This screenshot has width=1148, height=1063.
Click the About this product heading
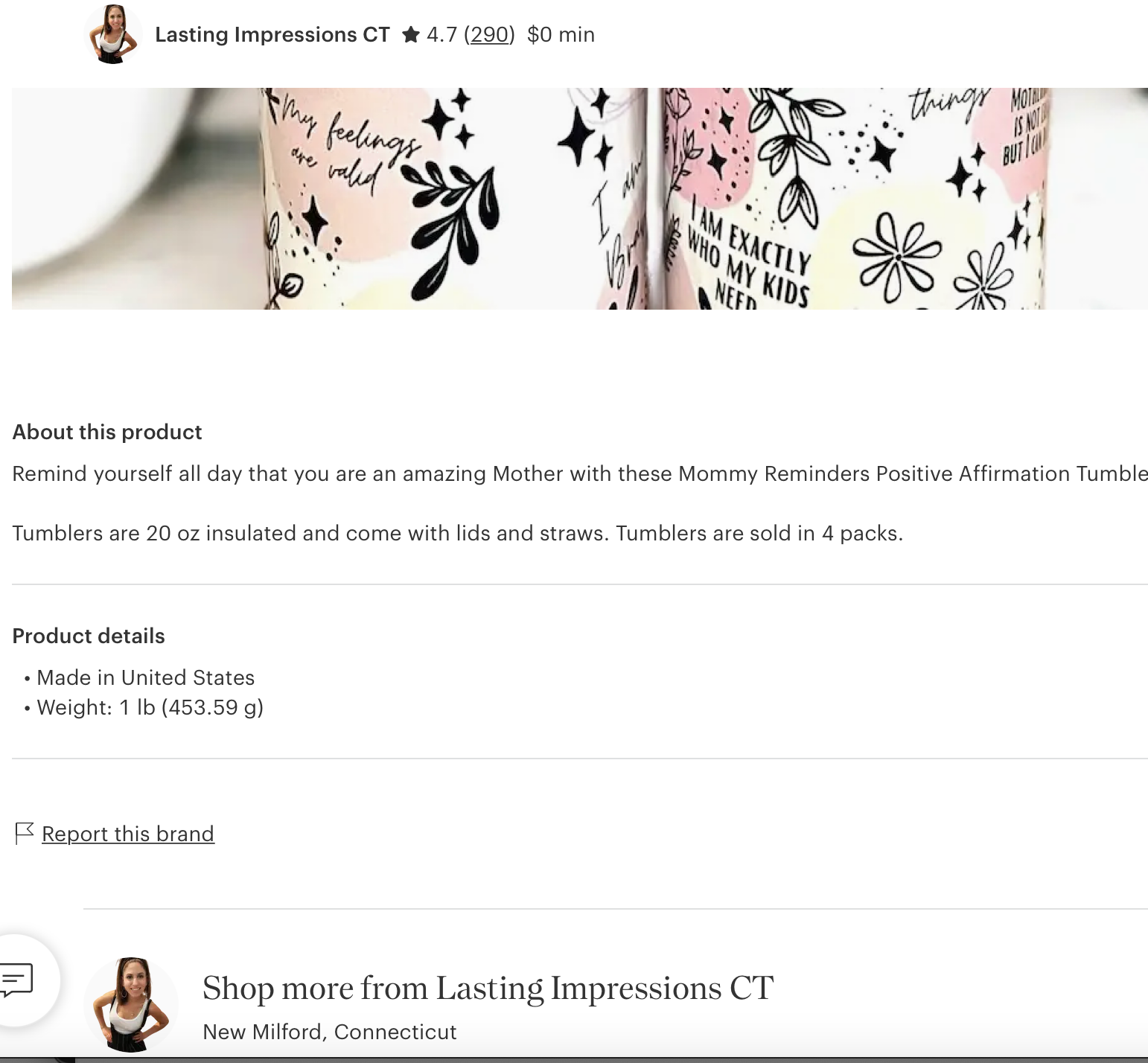[107, 432]
